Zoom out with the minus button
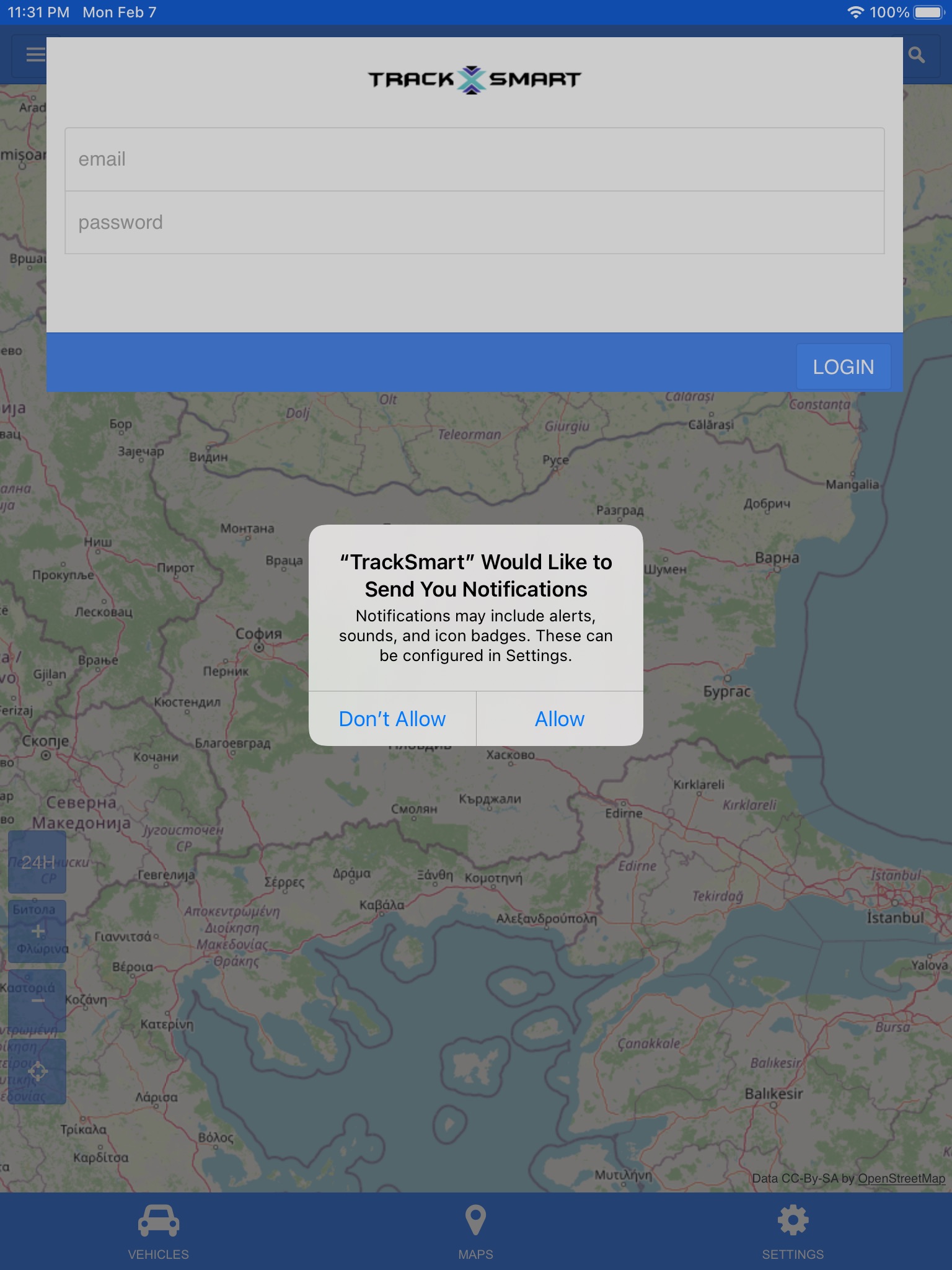Screen dimensions: 952x1270 [37, 1001]
